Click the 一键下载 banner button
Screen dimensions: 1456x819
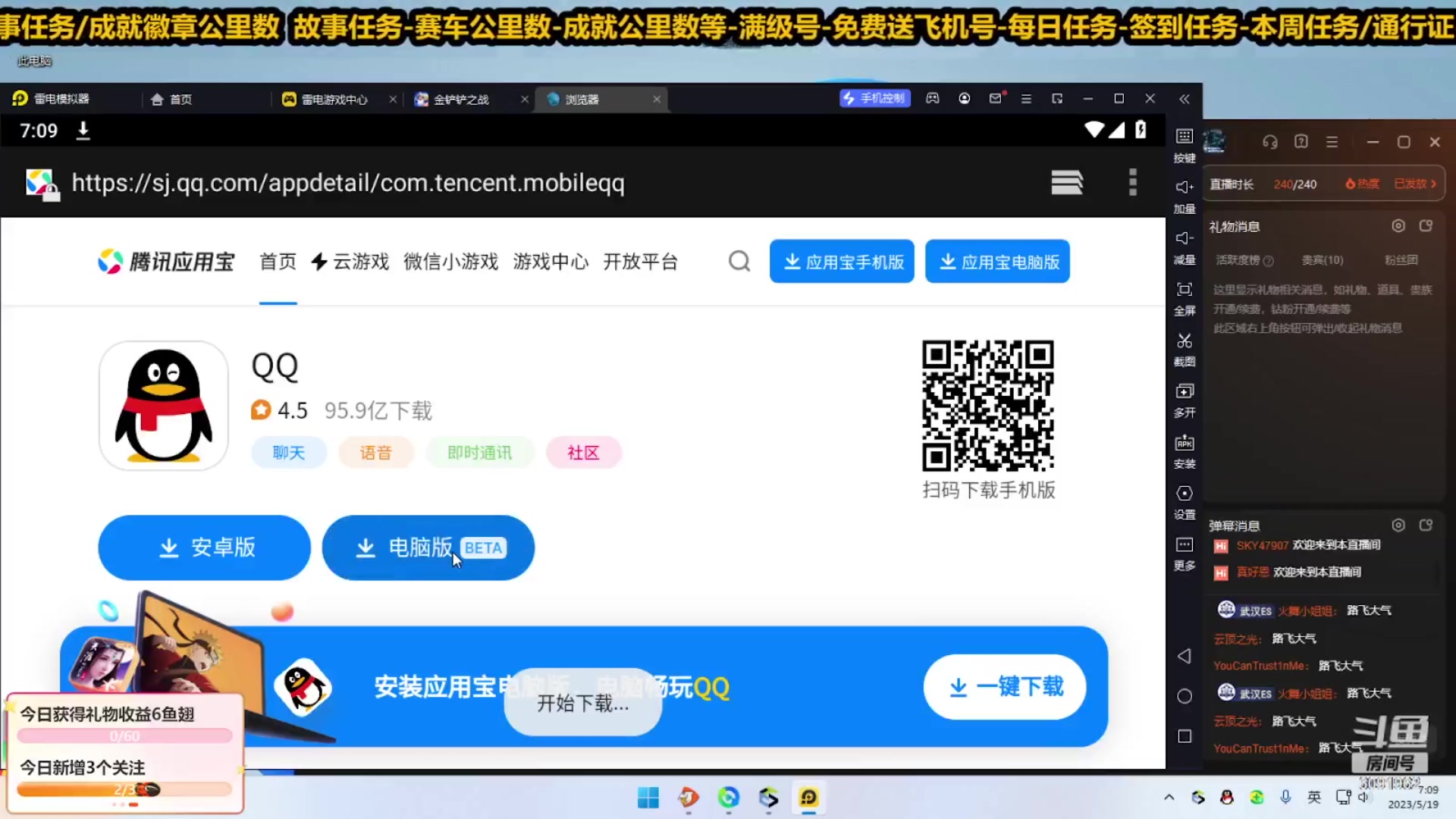(x=1005, y=687)
